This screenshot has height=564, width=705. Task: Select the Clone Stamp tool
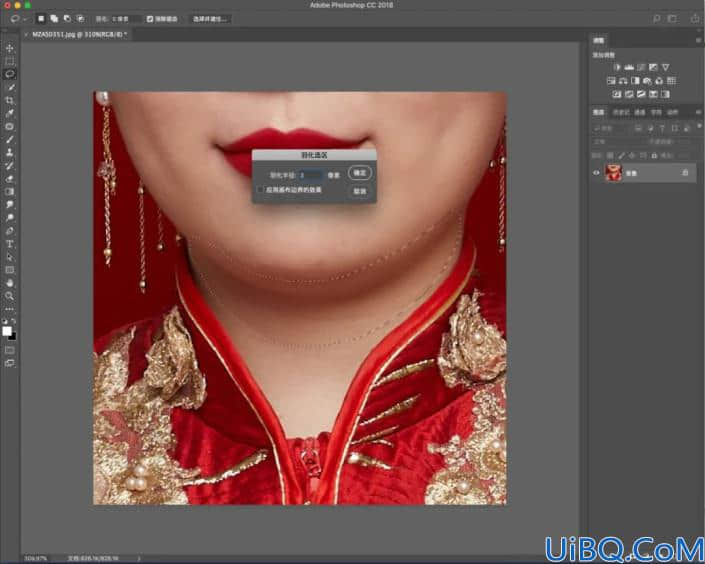click(9, 152)
